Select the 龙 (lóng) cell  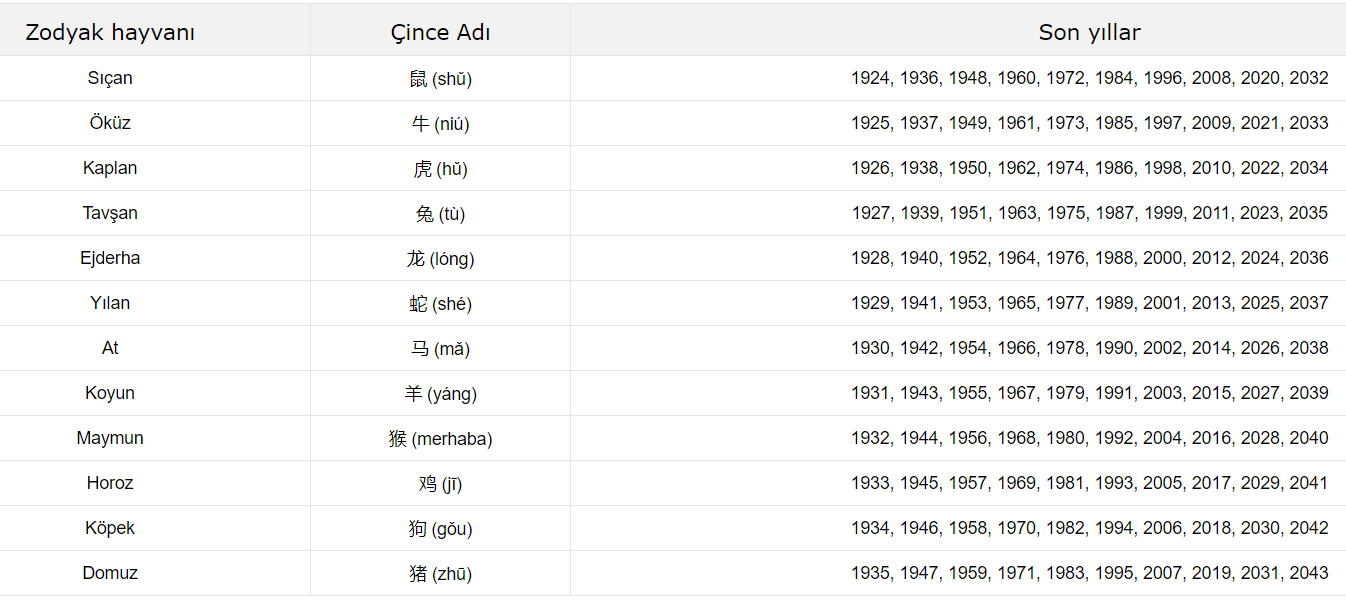(440, 259)
